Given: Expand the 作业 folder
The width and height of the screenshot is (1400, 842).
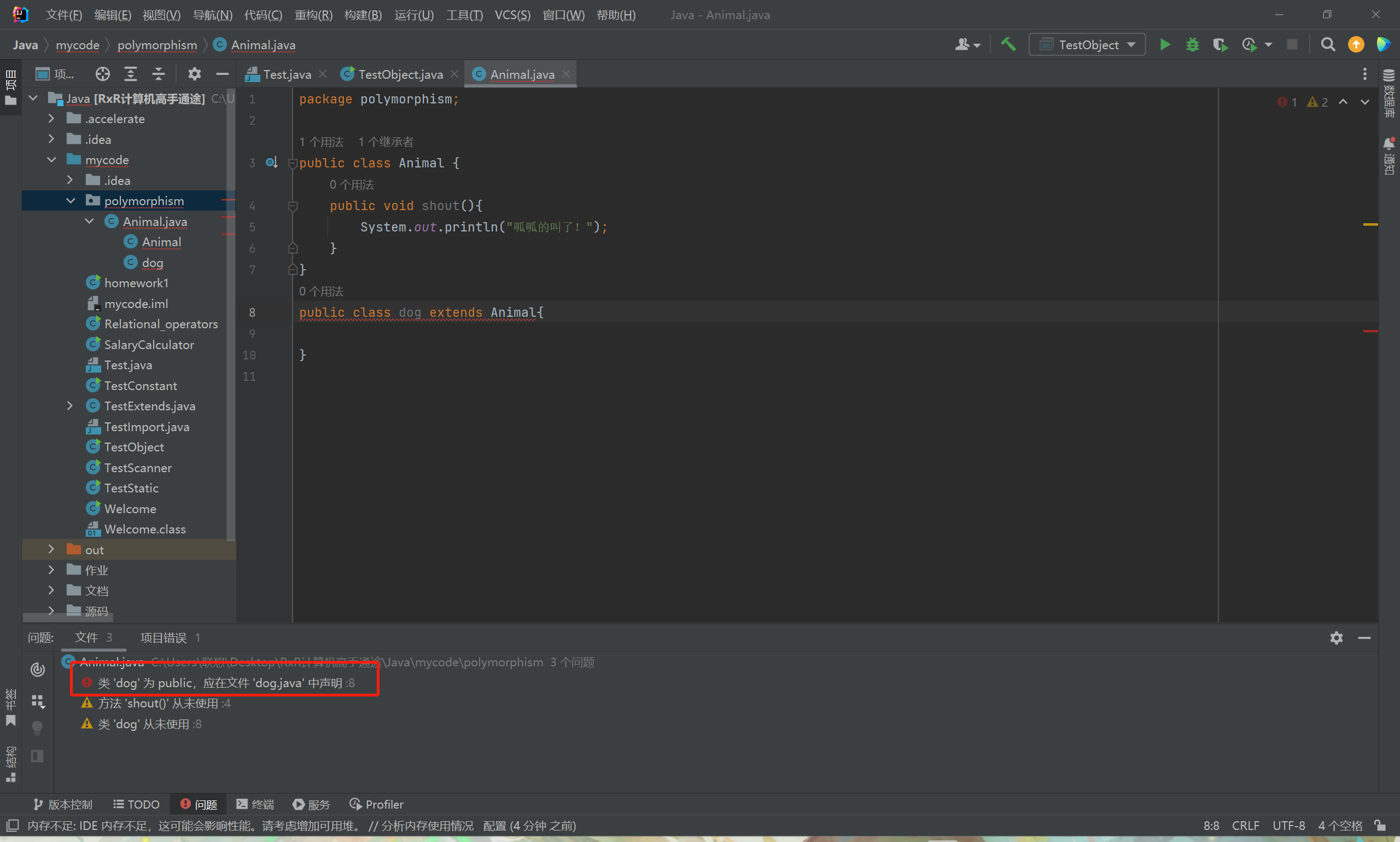Looking at the screenshot, I should click(x=51, y=570).
